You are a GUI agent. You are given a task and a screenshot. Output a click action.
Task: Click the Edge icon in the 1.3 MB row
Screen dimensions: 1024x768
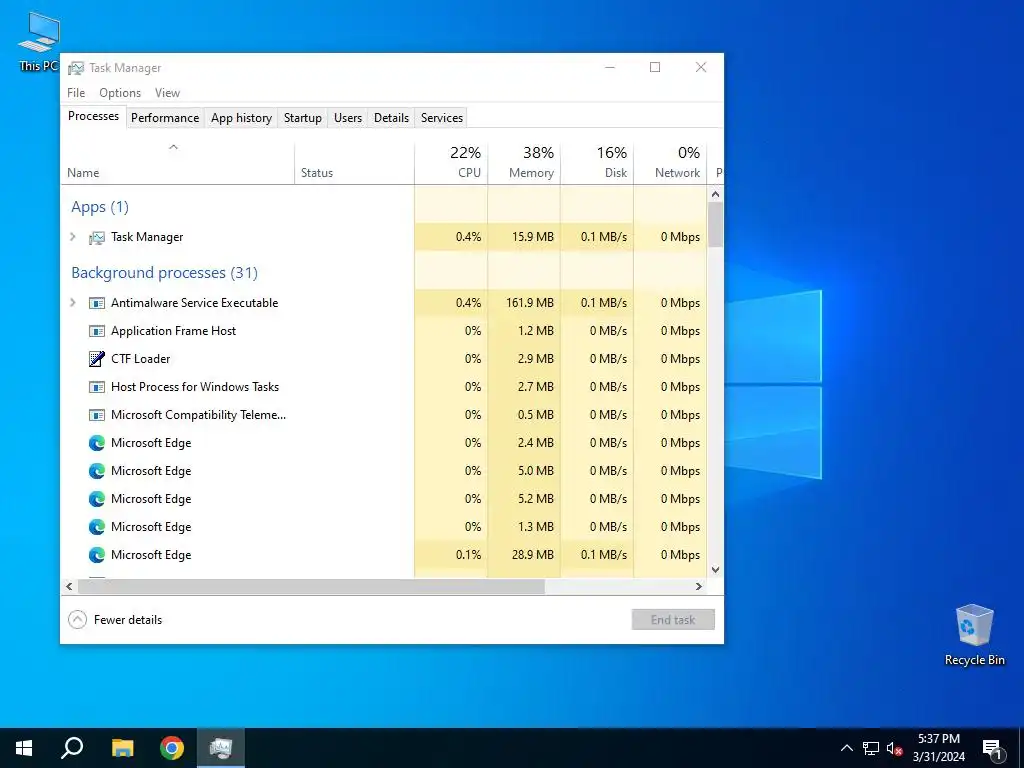click(97, 527)
